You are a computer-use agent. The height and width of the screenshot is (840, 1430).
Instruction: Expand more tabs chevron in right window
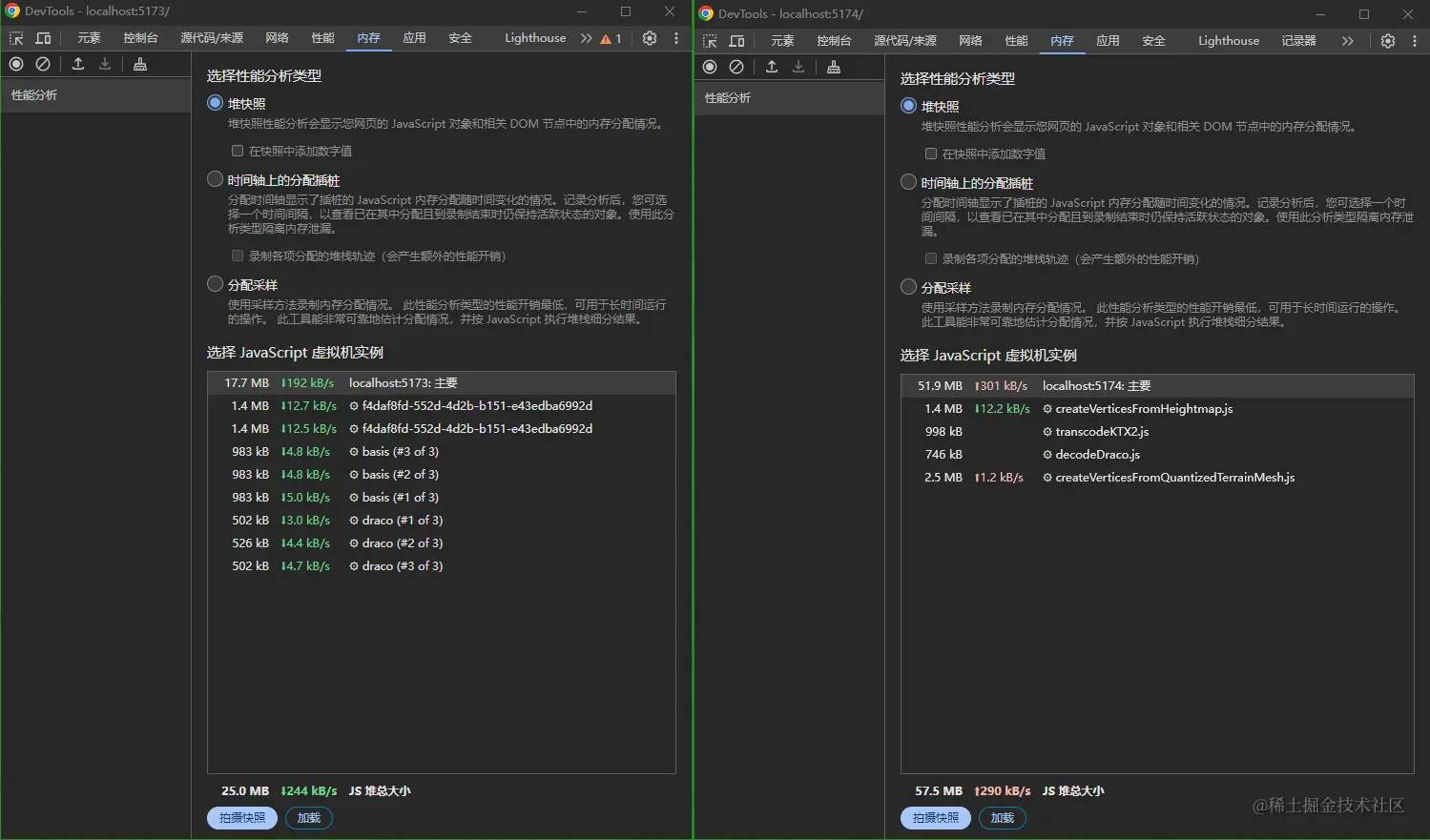tap(1347, 41)
